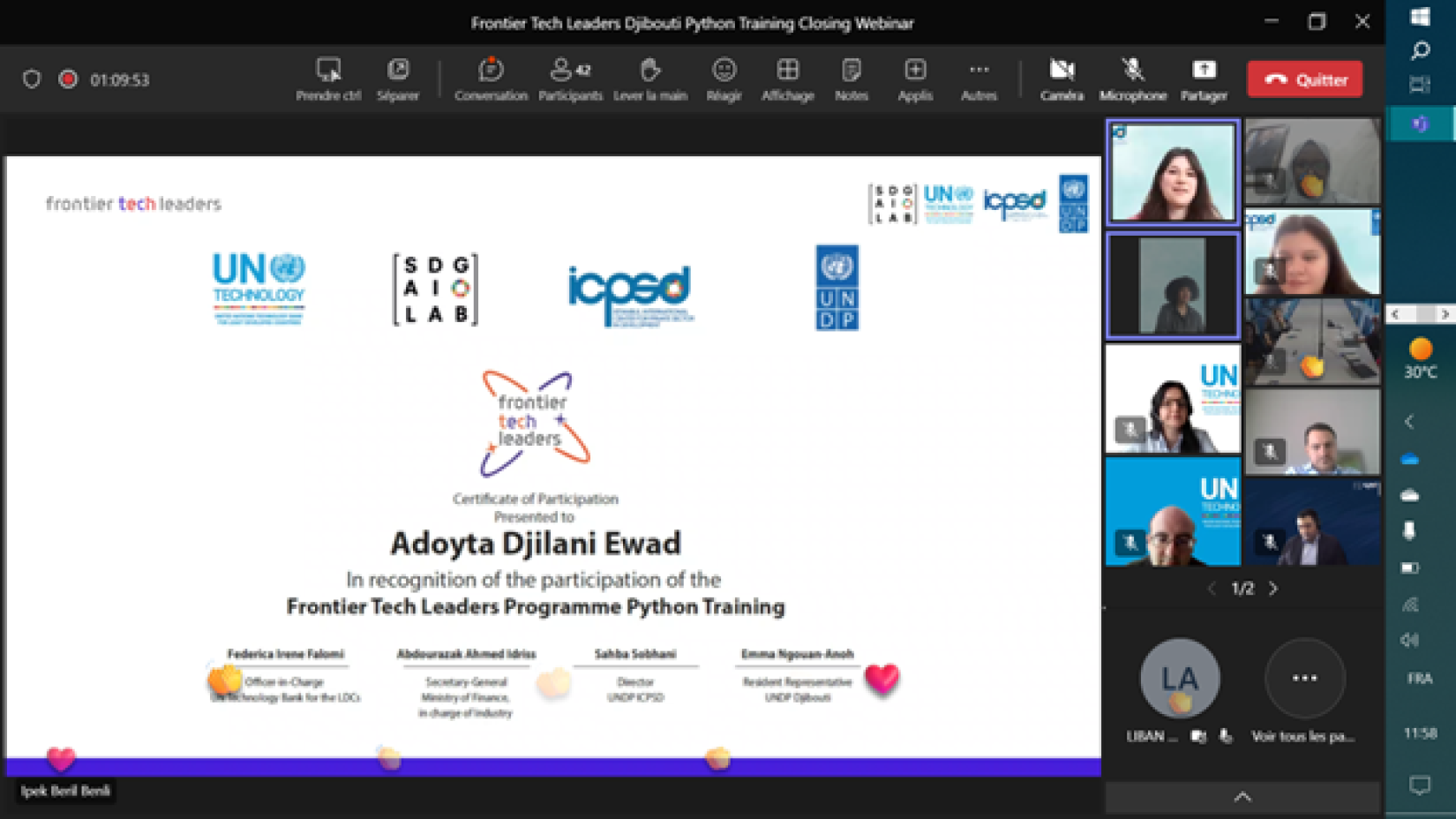
Task: Click the right arrow of taskbar scrollbar
Action: point(1445,314)
